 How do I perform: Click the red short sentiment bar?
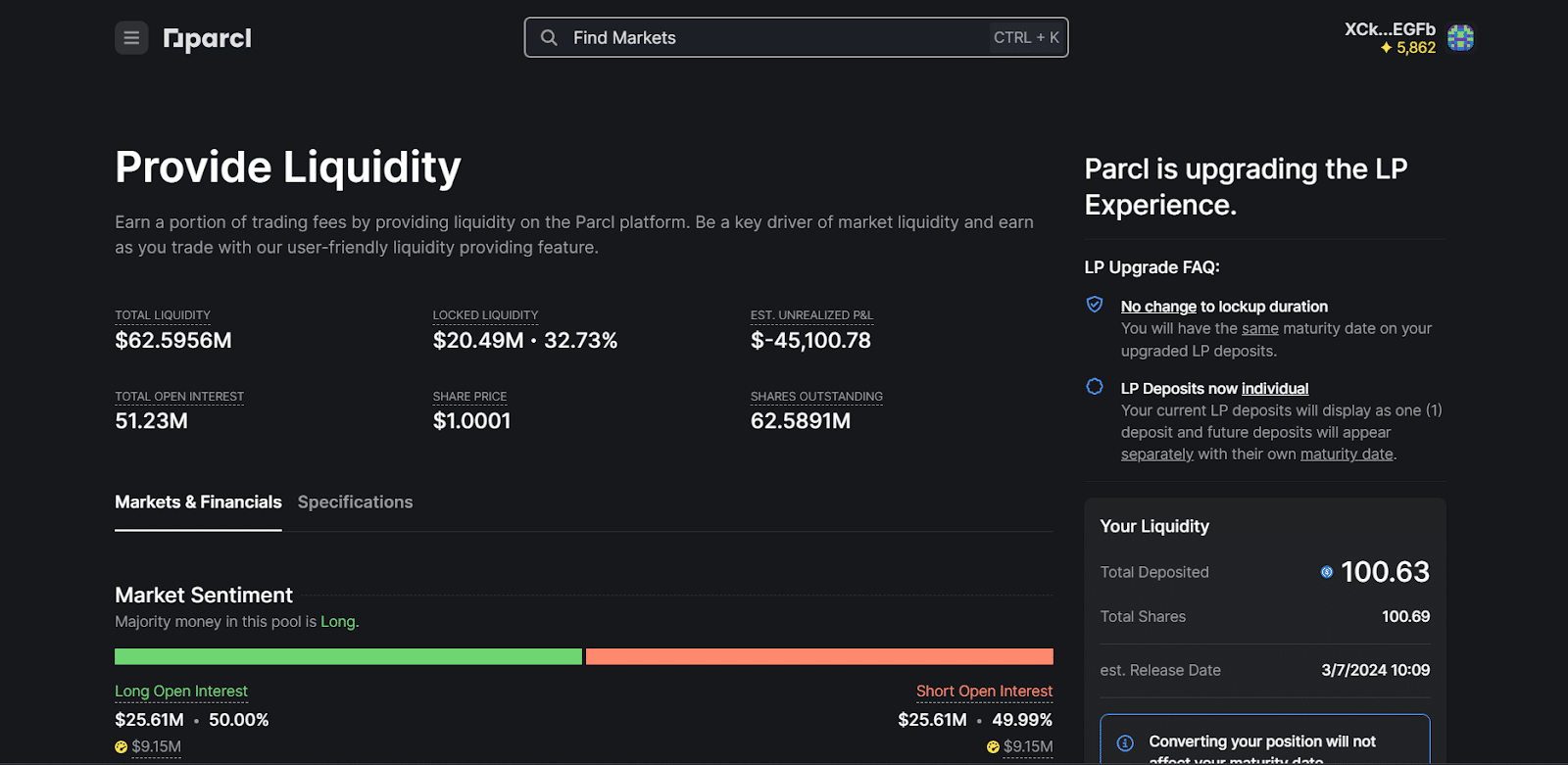pos(819,656)
